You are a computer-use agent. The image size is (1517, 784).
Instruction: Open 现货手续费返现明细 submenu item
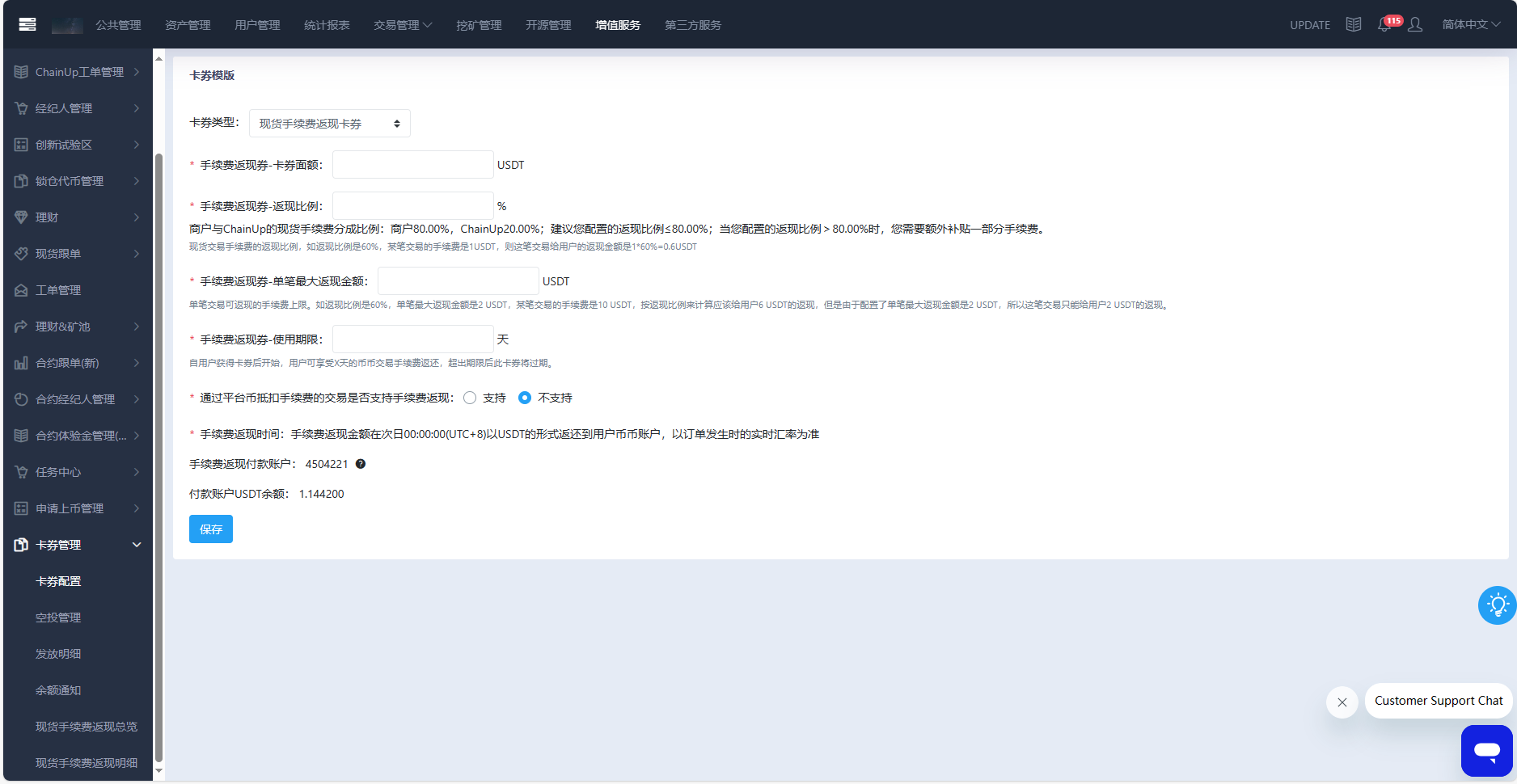[87, 763]
